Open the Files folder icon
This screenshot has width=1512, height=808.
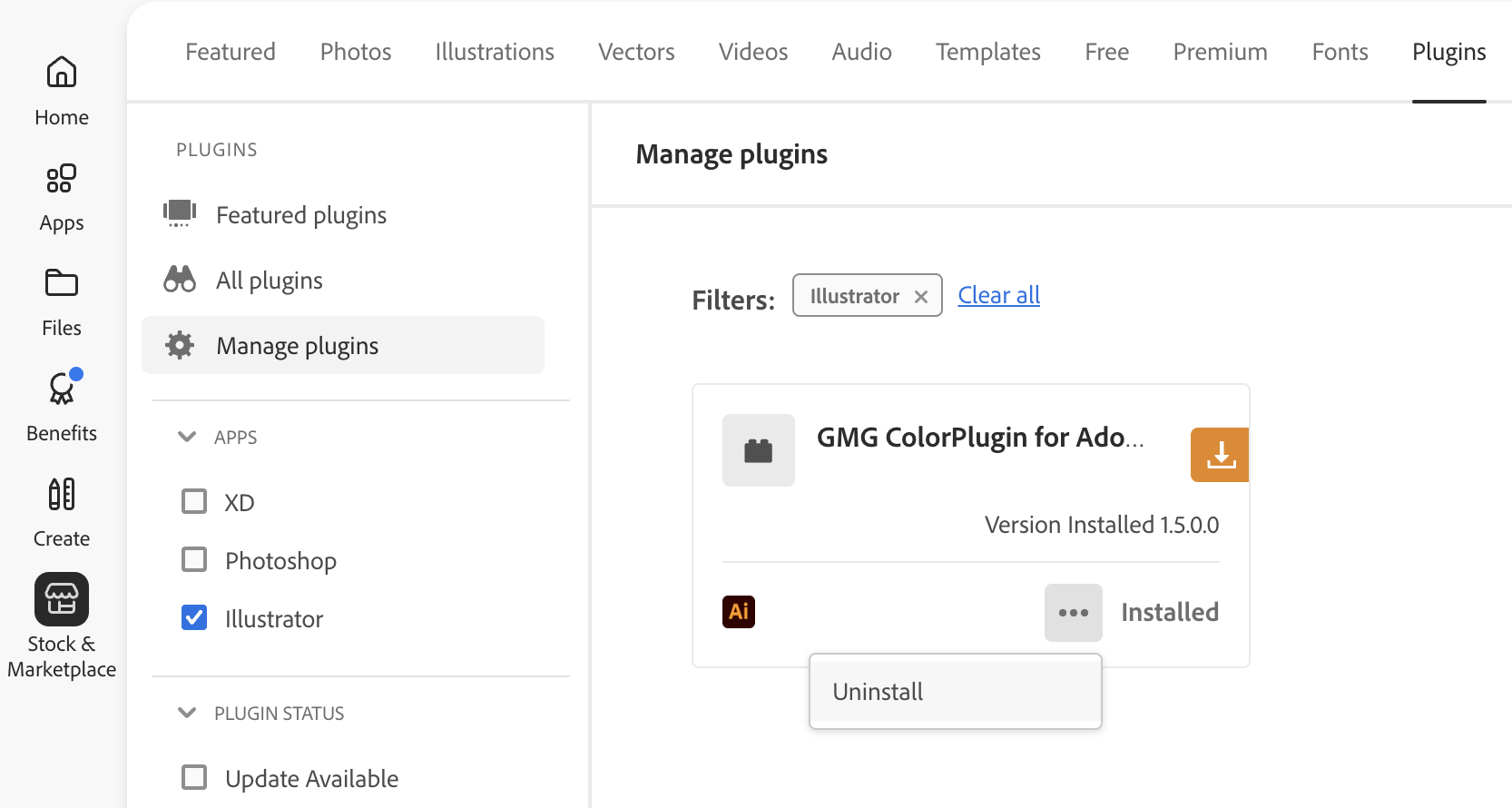coord(62,283)
